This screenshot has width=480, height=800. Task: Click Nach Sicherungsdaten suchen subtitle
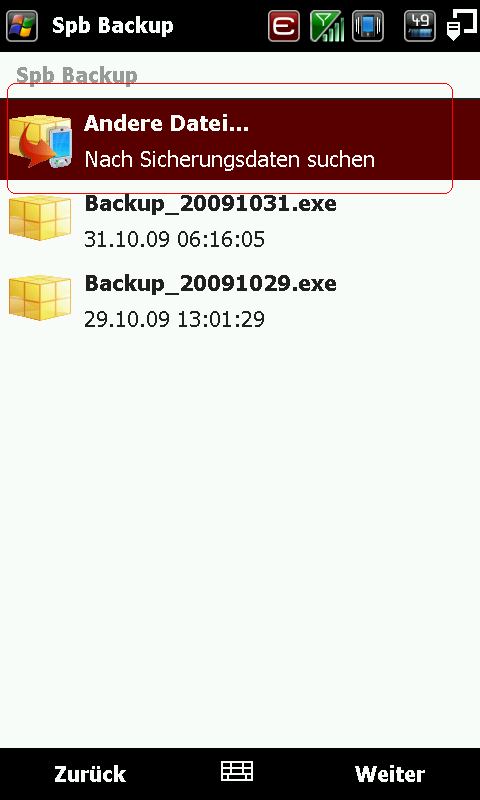click(x=230, y=160)
